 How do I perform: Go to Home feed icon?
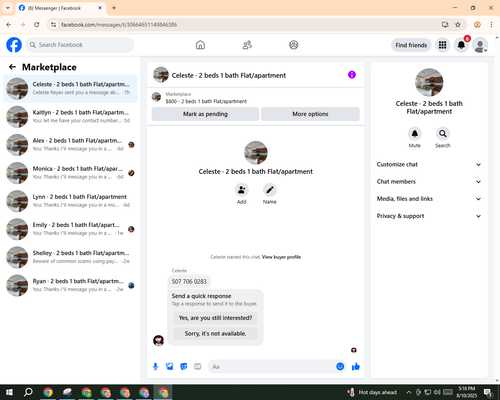200,45
